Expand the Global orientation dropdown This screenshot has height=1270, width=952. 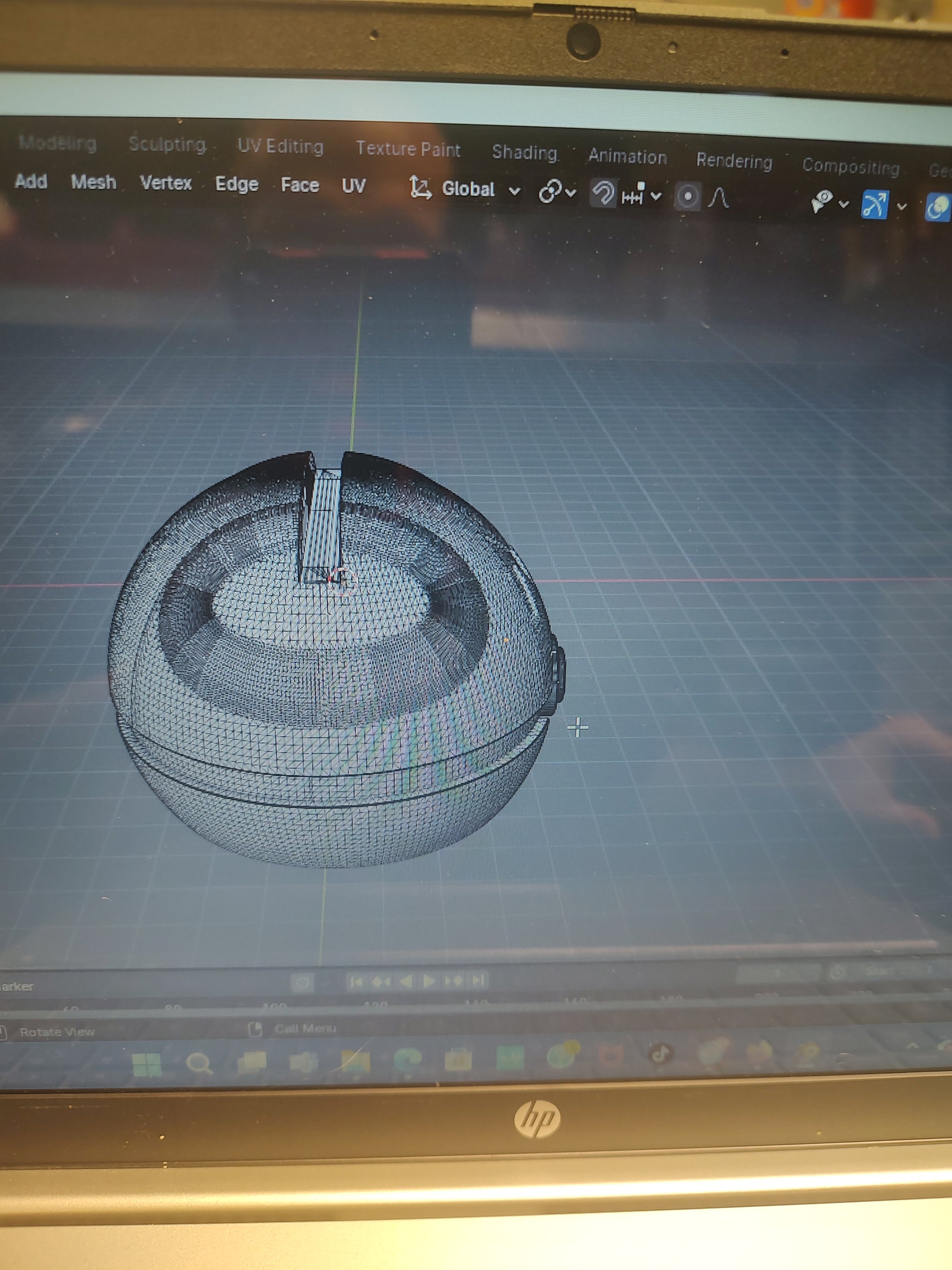tap(480, 189)
